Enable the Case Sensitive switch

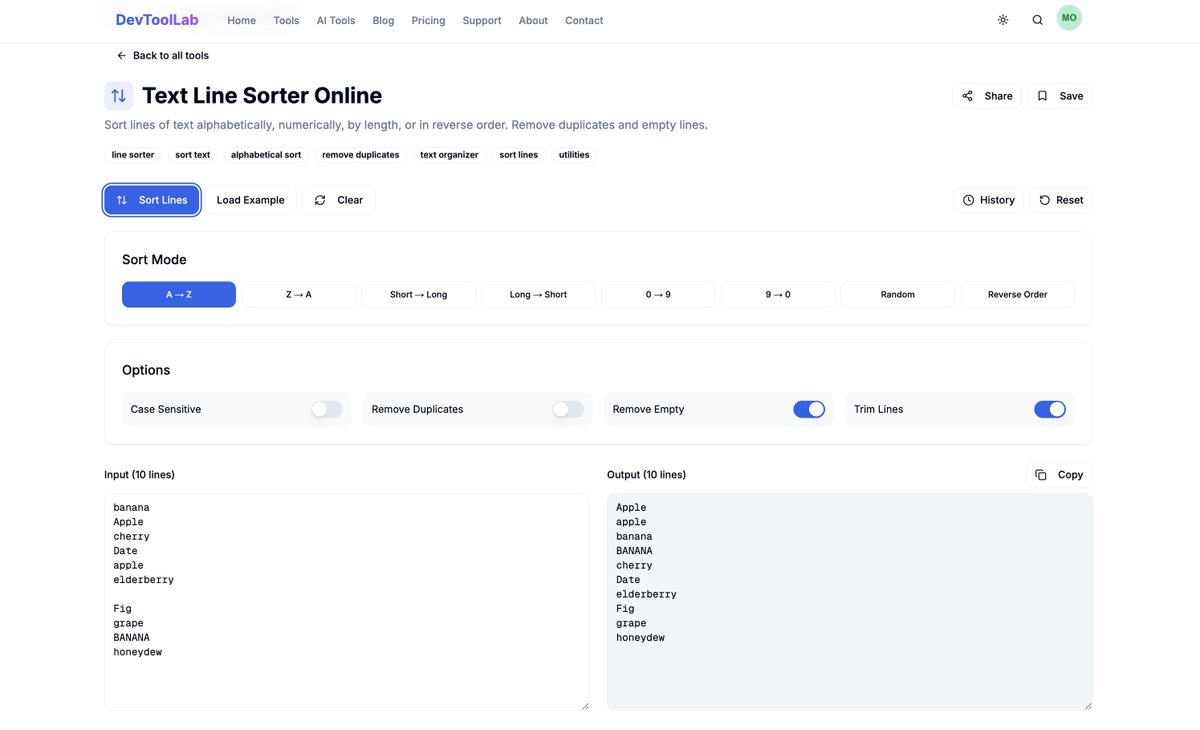pyautogui.click(x=327, y=409)
